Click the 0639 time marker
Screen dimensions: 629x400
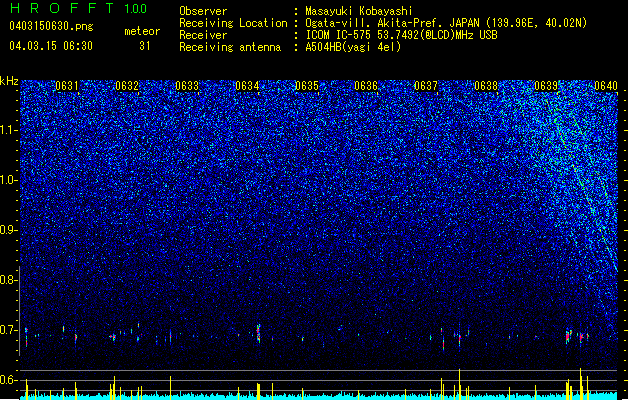[x=546, y=86]
